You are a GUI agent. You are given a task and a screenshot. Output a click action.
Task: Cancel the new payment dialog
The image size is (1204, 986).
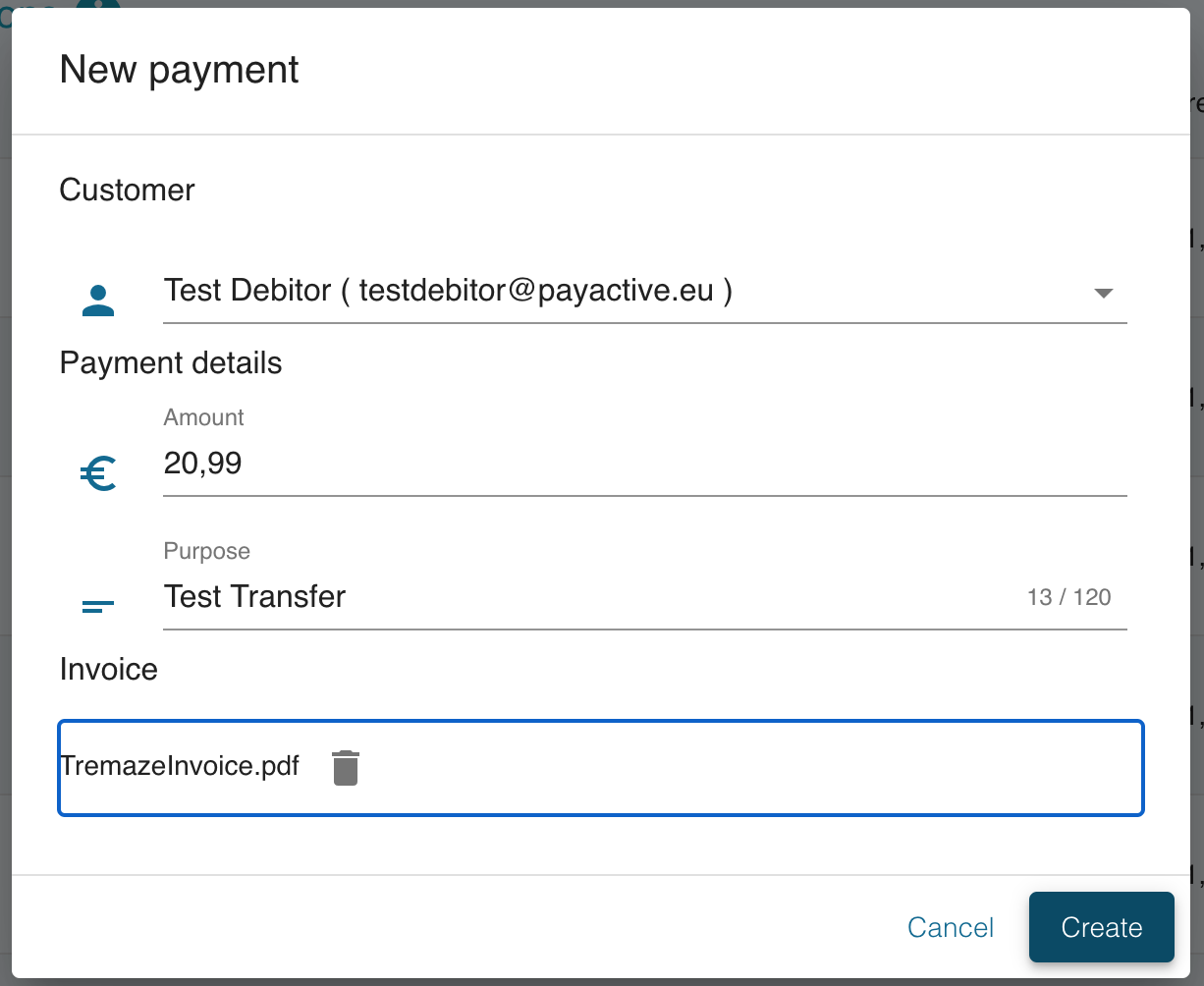coord(950,927)
